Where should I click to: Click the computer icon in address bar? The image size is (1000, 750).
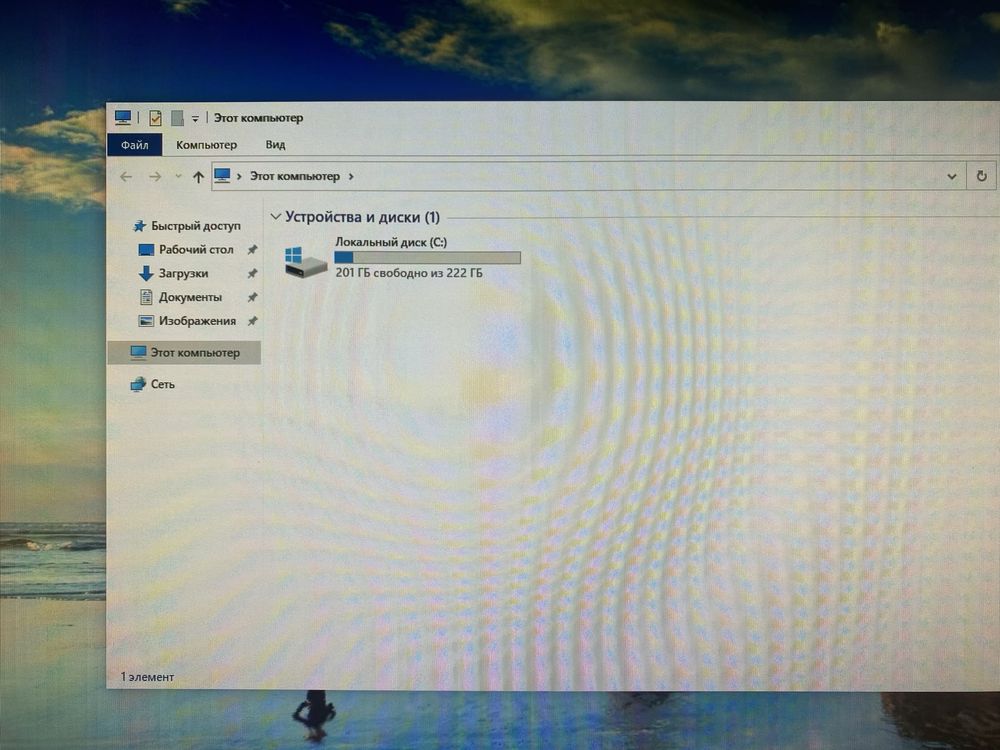[x=222, y=175]
